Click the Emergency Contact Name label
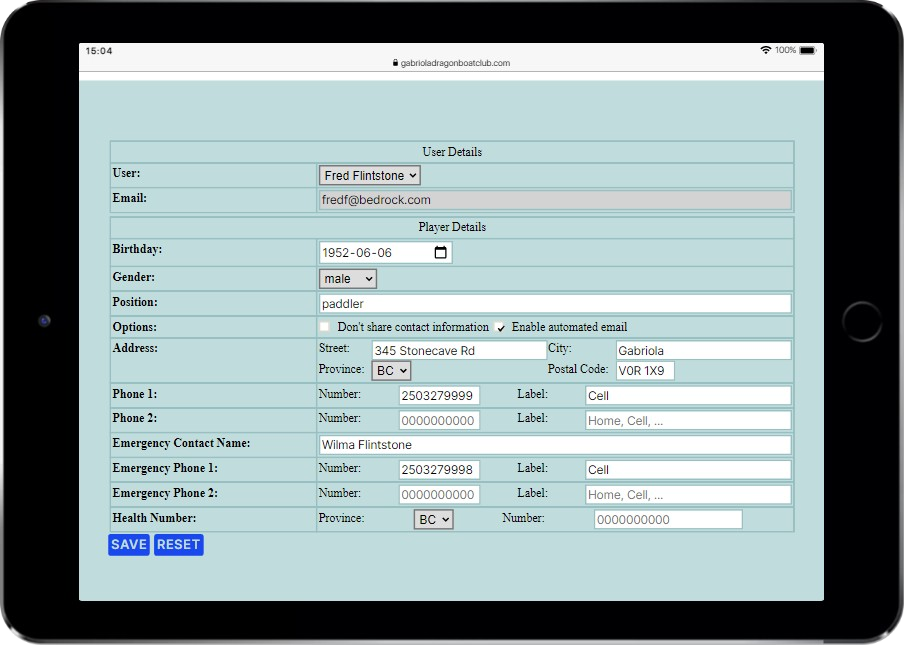Screen dimensions: 904x645 click(181, 443)
